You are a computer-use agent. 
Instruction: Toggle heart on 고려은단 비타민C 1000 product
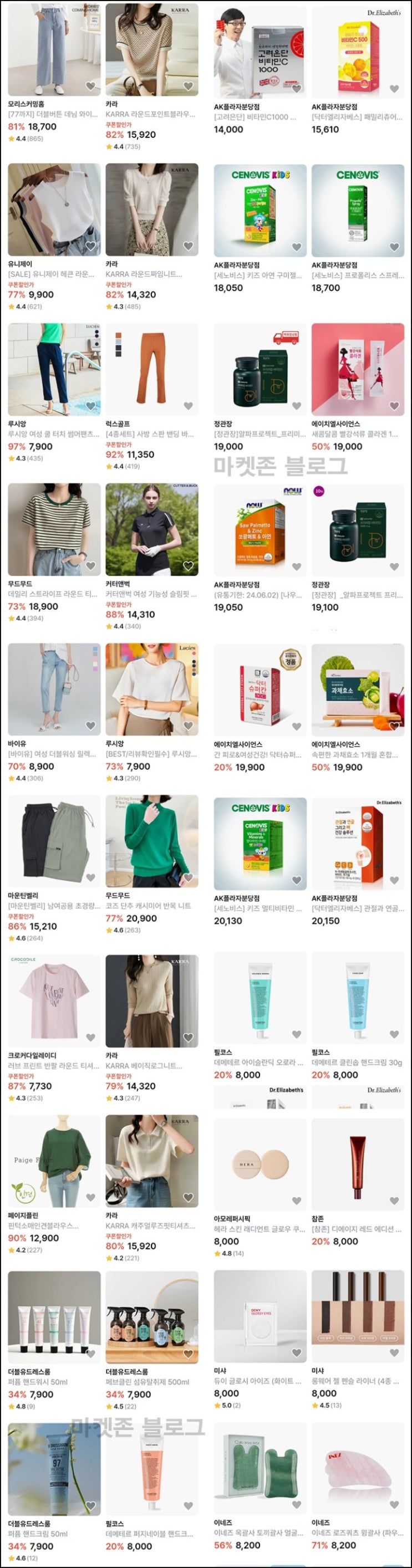pyautogui.click(x=296, y=89)
